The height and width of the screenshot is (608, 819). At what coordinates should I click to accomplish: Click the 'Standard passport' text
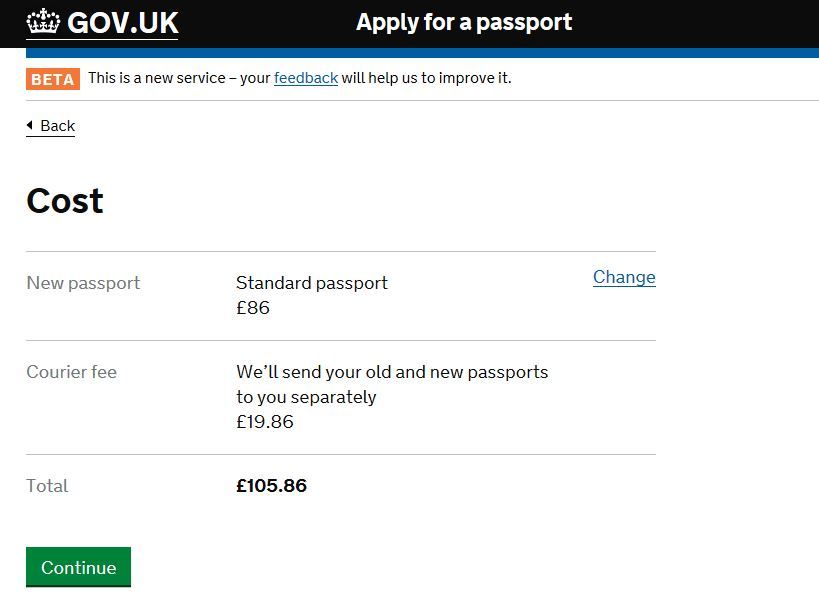(312, 283)
